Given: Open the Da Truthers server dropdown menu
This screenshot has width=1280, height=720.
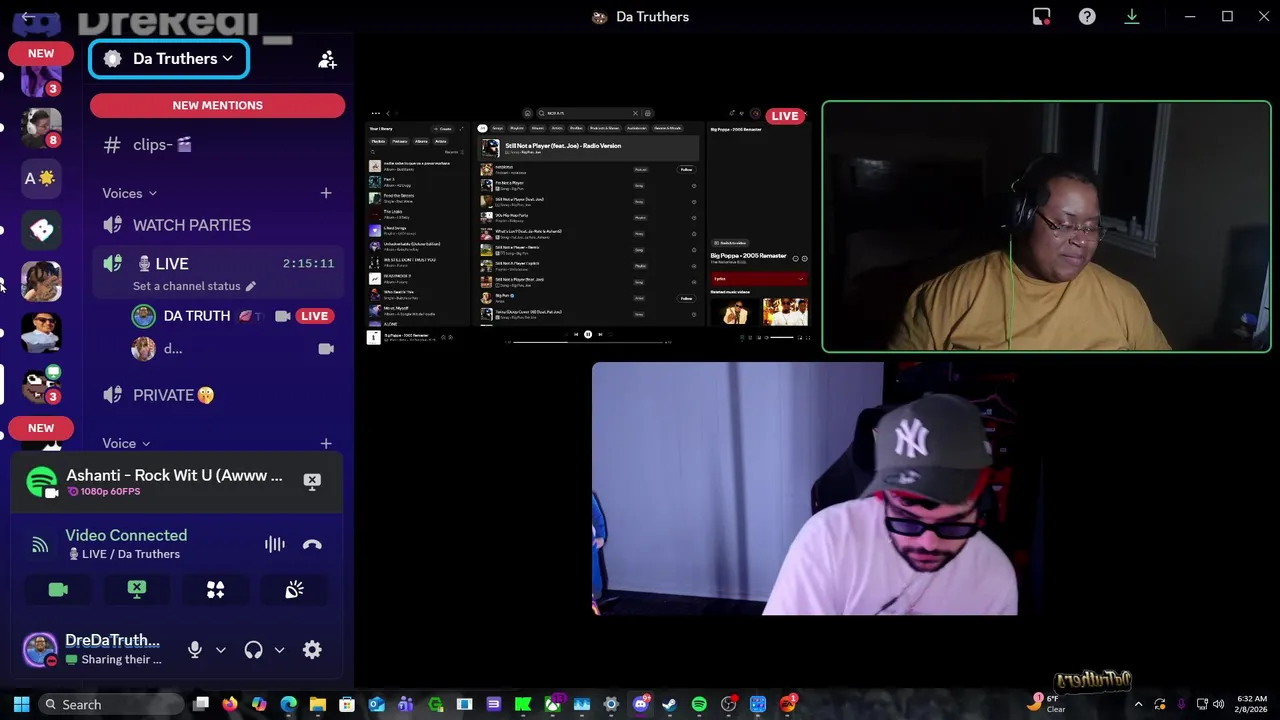Looking at the screenshot, I should point(169,59).
